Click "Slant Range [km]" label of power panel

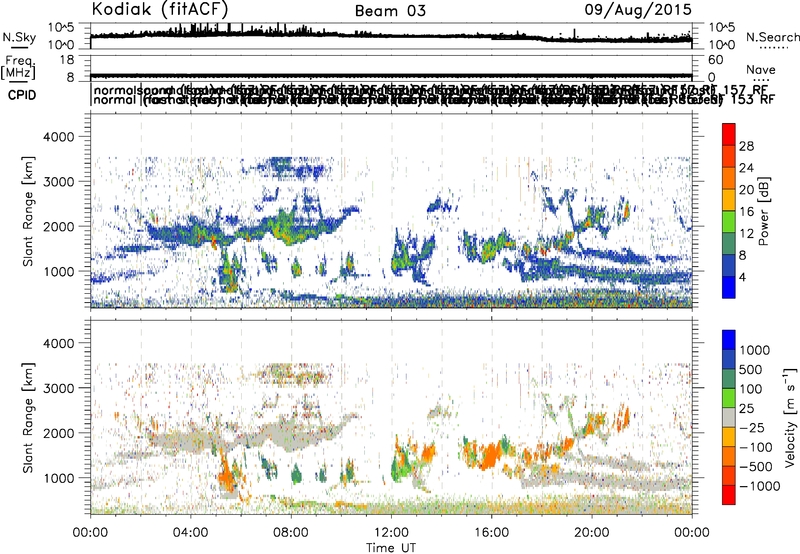[29, 211]
